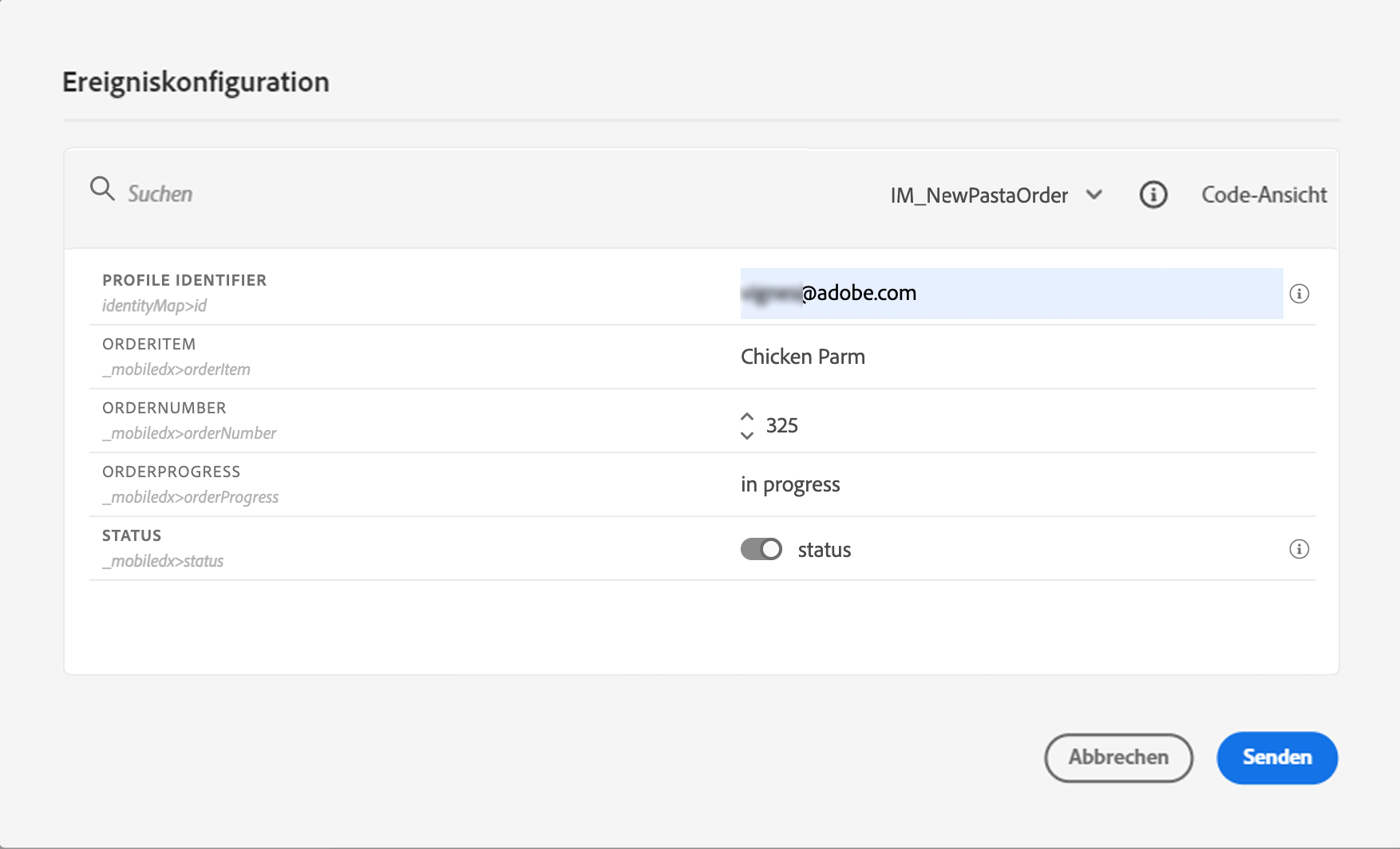The height and width of the screenshot is (849, 1400).
Task: Click info icon in Profile Identifier row
Action: 1299,294
